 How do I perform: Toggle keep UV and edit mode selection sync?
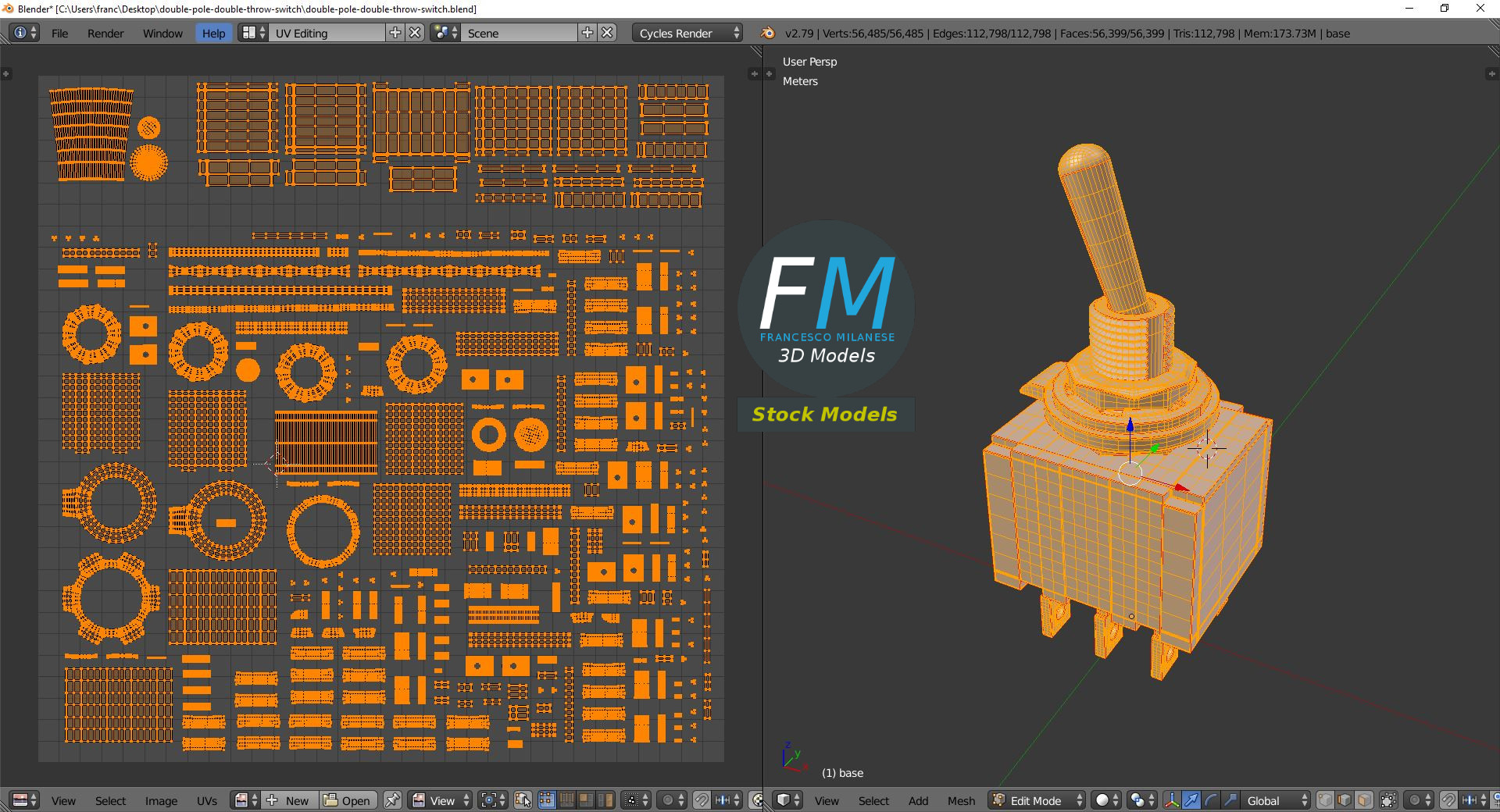[x=523, y=800]
